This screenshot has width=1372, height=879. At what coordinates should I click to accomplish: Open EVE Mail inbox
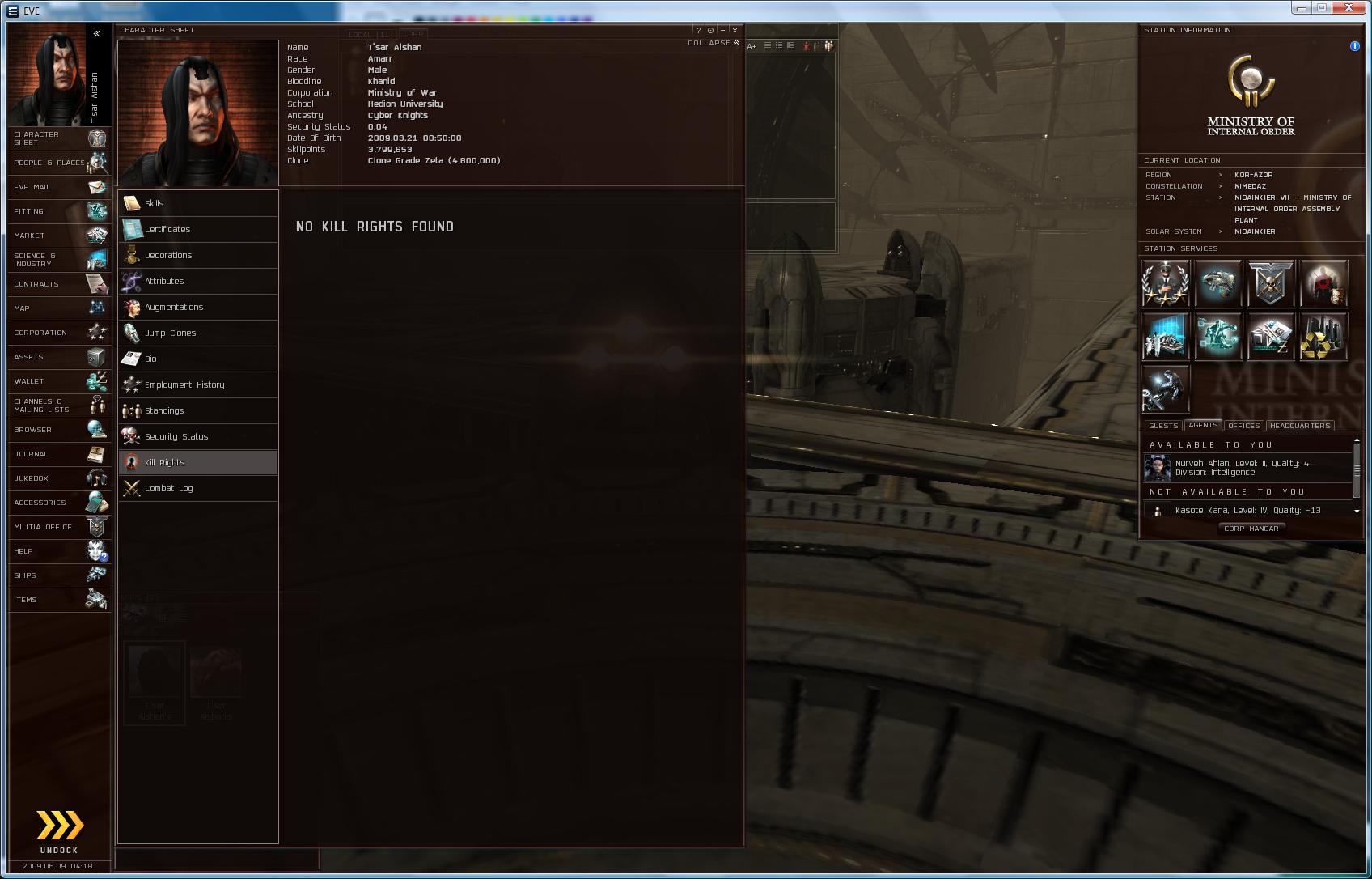[59, 187]
